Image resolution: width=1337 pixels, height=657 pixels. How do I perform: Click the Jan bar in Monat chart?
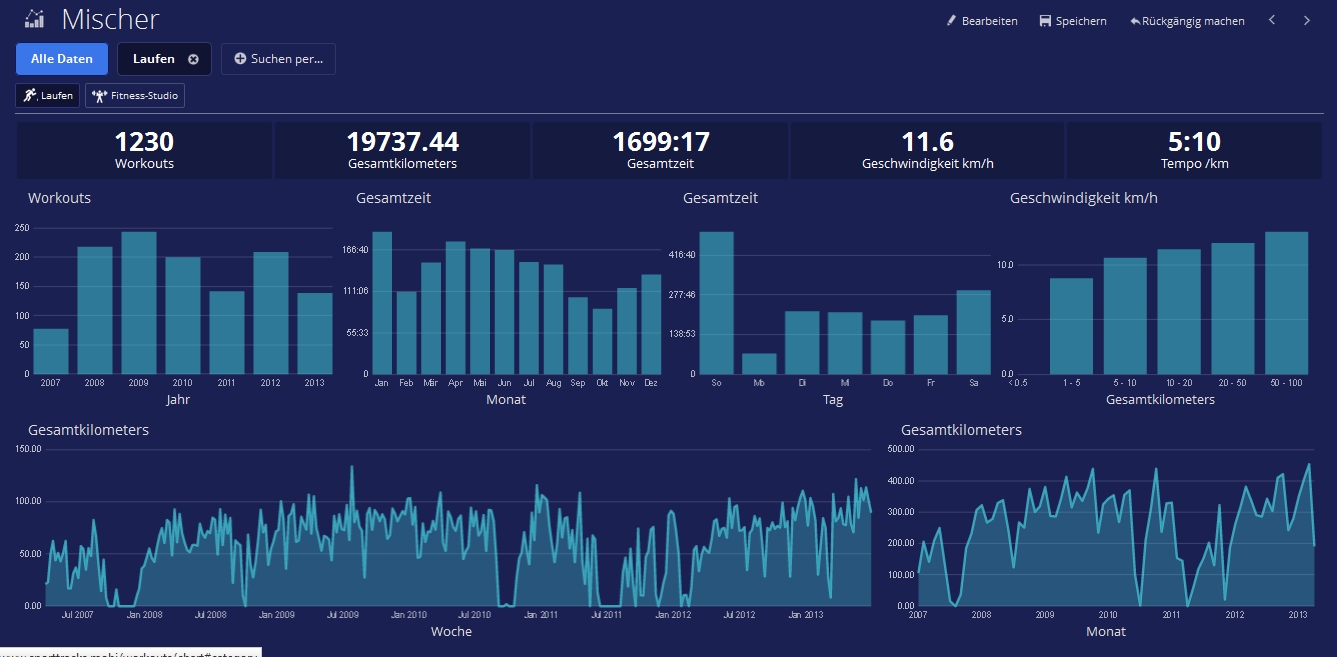(381, 303)
